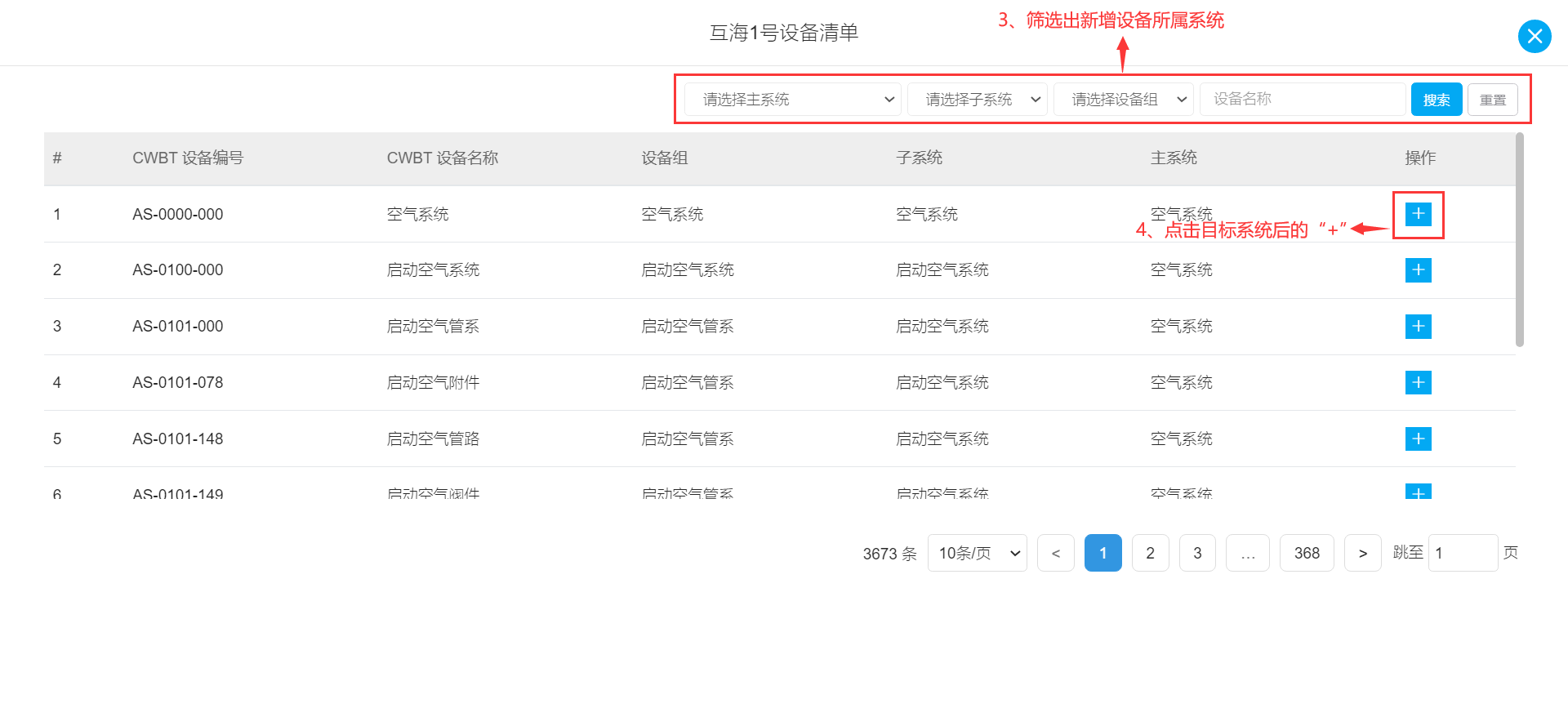This screenshot has height=708, width=1568.
Task: Click the CWBT 设备名称 column header
Action: (x=443, y=158)
